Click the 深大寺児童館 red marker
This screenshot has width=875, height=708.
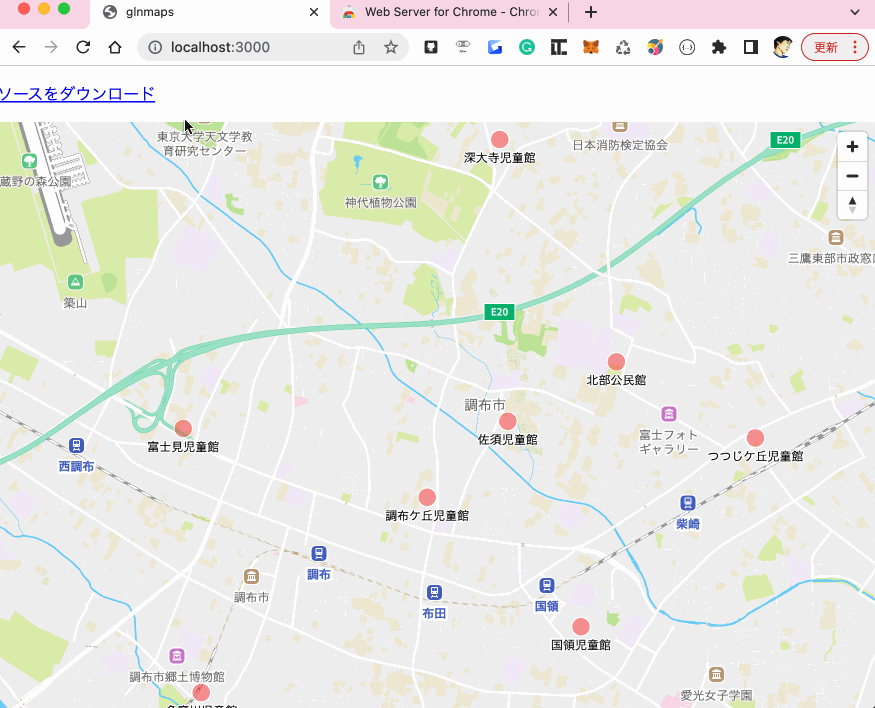click(499, 139)
